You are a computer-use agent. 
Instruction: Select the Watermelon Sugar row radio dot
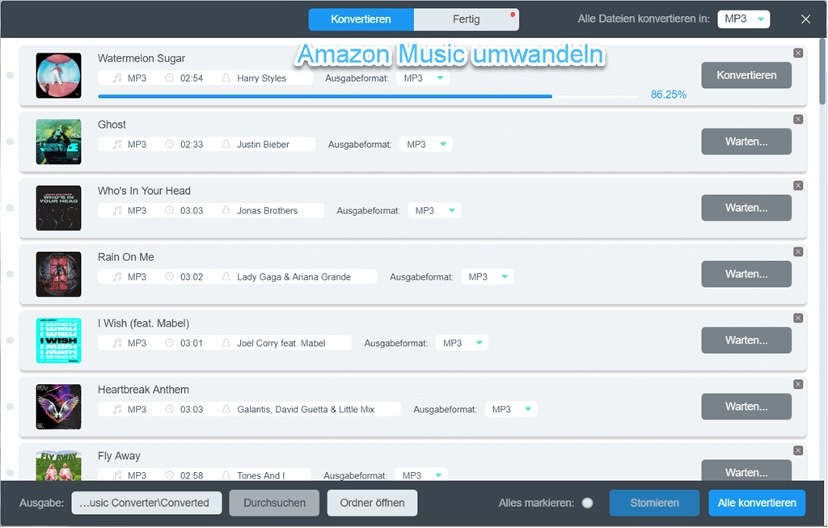(x=10, y=76)
